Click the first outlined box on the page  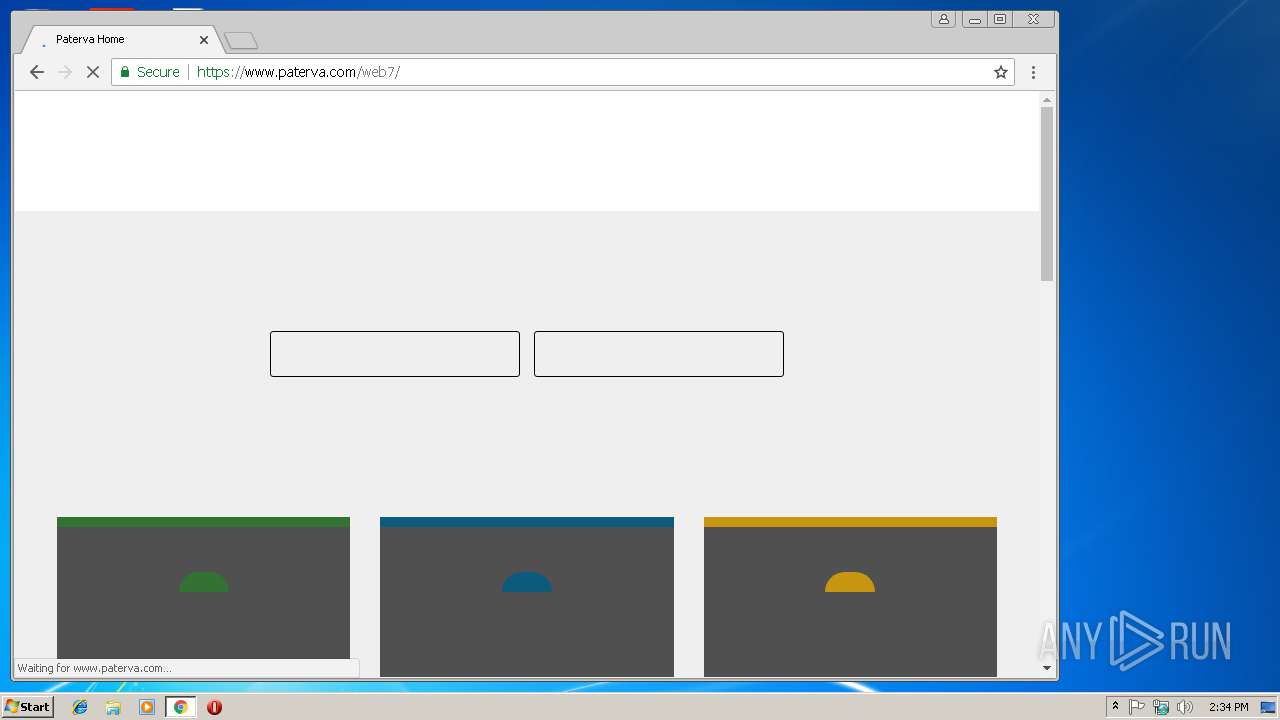pyautogui.click(x=395, y=354)
